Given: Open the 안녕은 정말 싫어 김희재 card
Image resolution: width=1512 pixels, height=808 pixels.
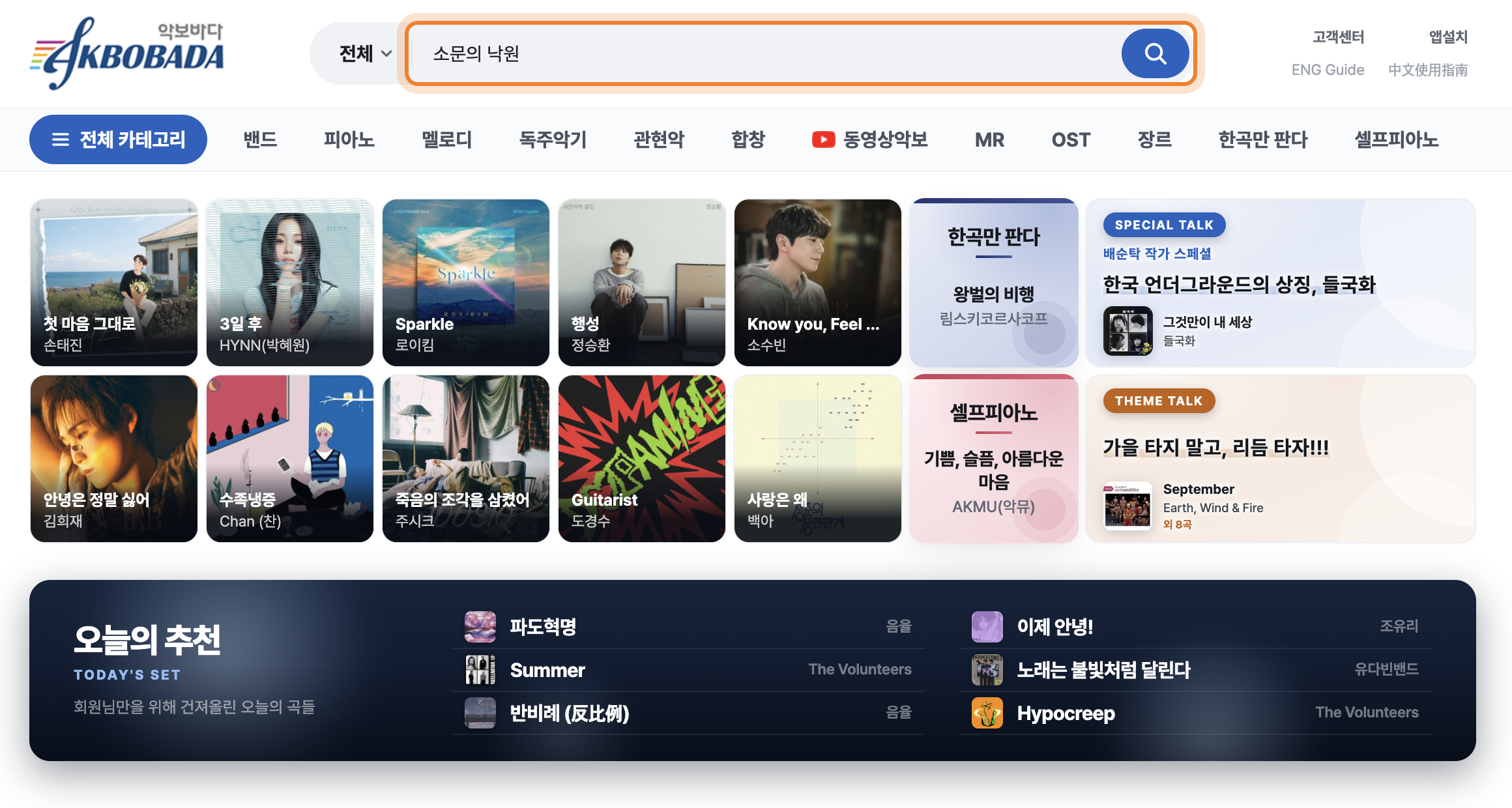Looking at the screenshot, I should (x=114, y=459).
